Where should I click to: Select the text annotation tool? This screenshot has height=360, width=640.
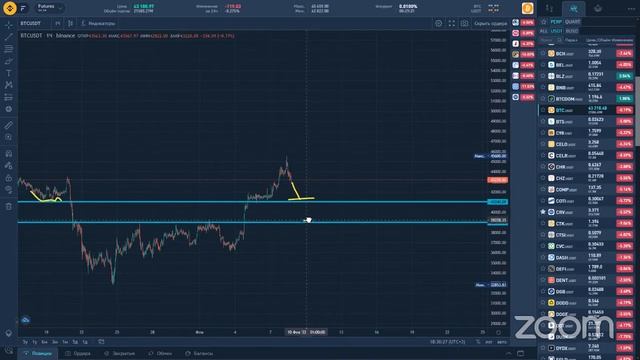pos(9,73)
